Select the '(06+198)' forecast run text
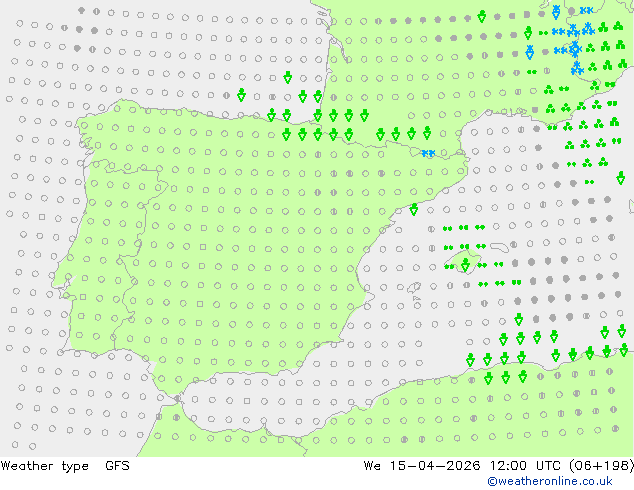Image resolution: width=634 pixels, height=490 pixels. (601, 466)
